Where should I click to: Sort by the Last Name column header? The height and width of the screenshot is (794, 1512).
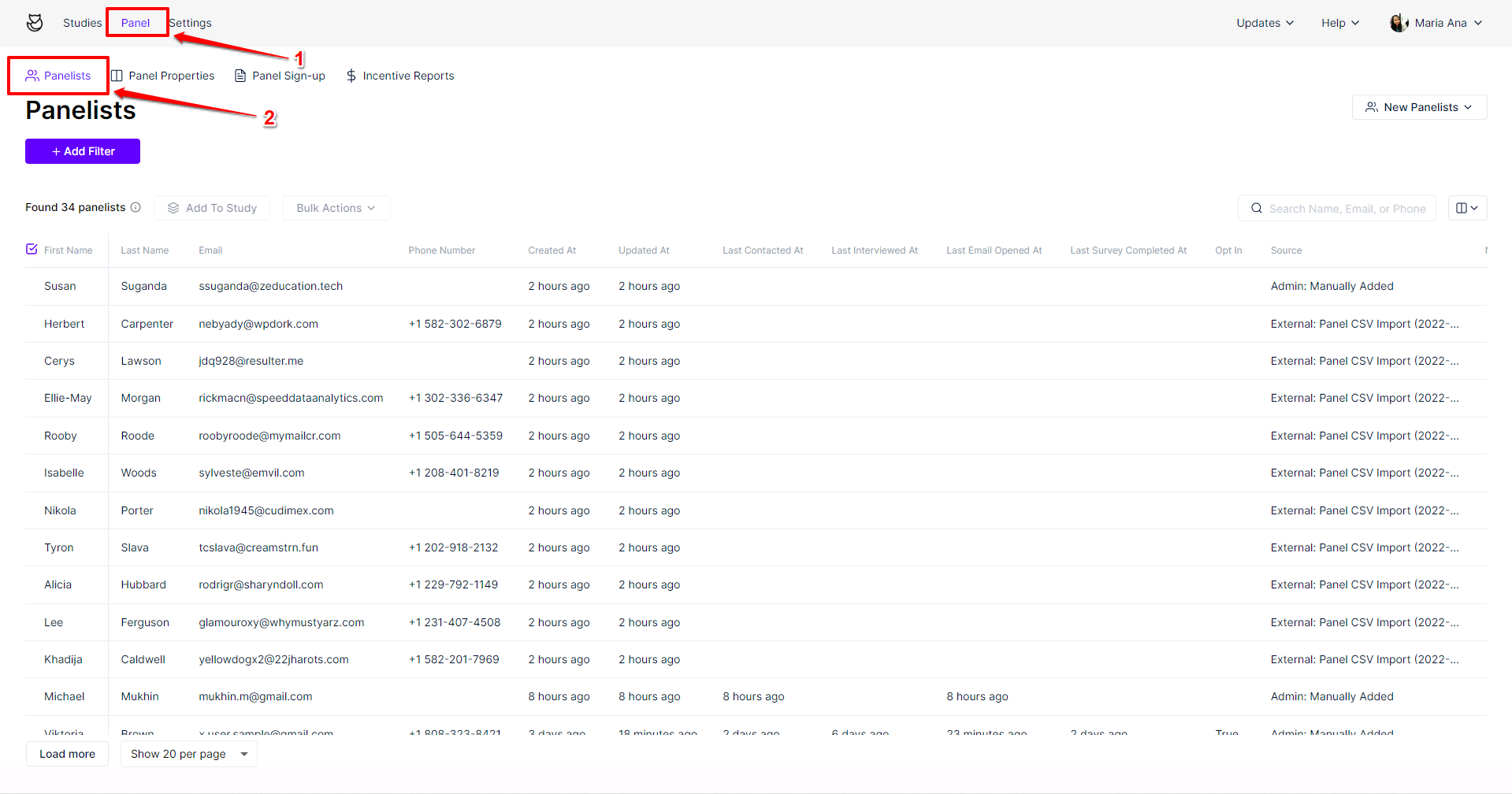(145, 250)
